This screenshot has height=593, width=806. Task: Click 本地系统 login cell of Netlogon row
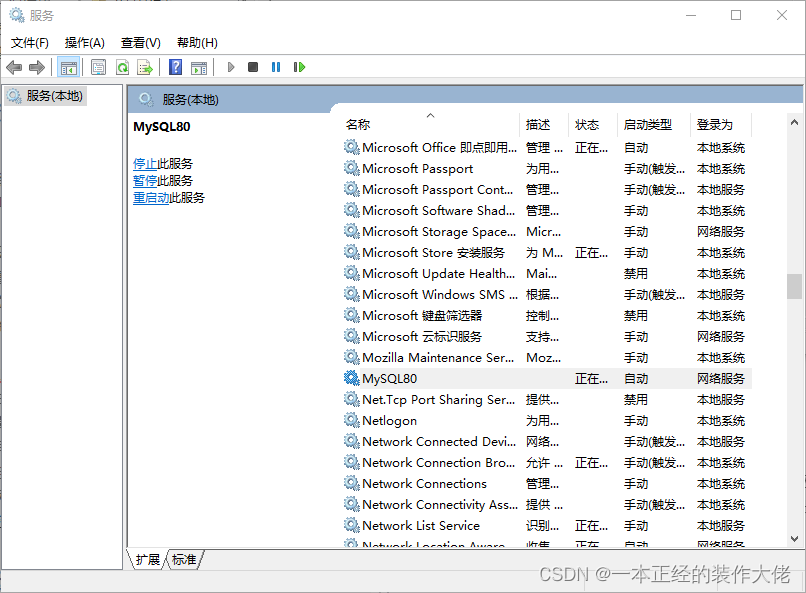point(721,421)
